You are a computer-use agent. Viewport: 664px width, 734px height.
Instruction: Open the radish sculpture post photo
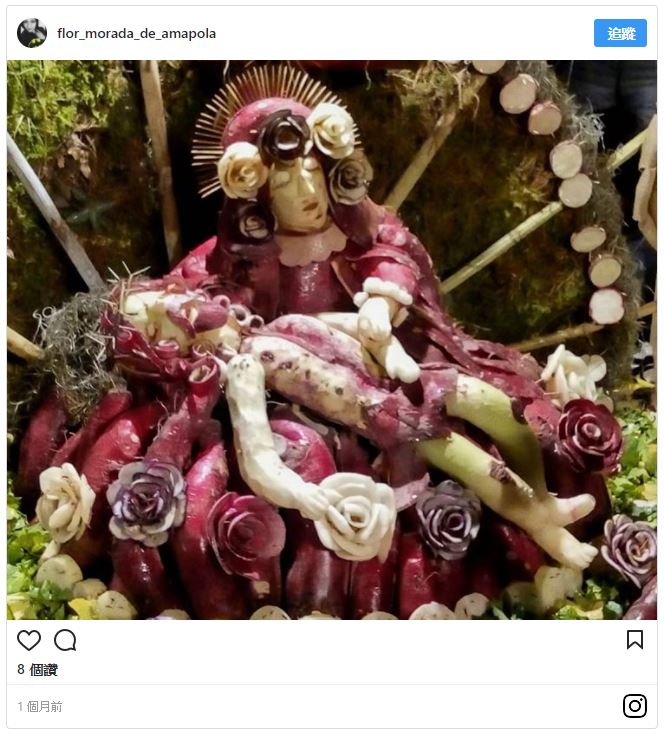point(332,340)
